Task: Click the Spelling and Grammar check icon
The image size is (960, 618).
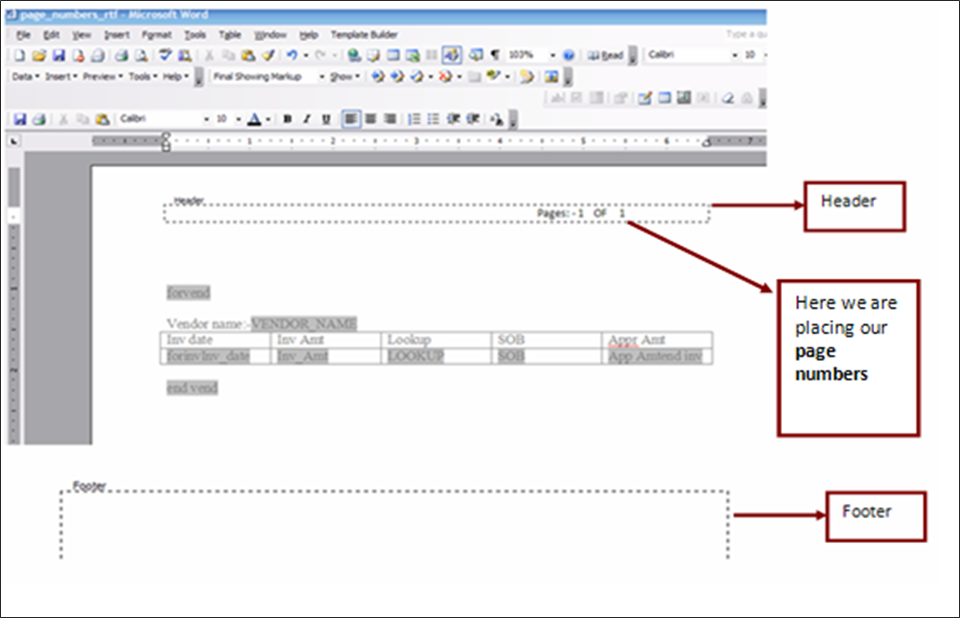Action: (x=165, y=55)
